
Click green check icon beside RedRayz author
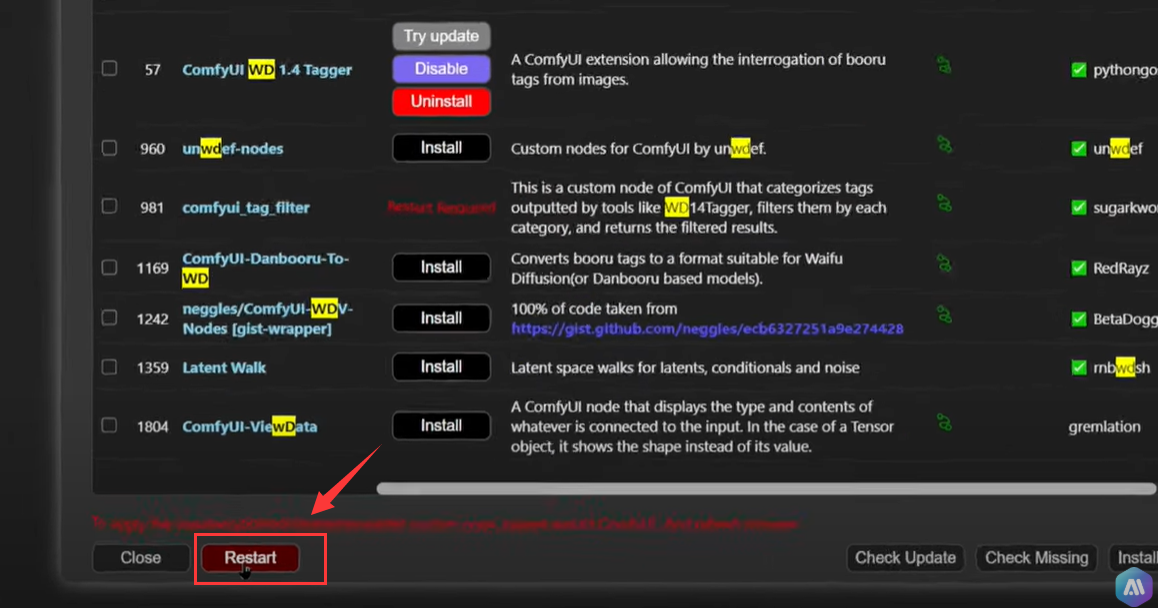[1078, 268]
